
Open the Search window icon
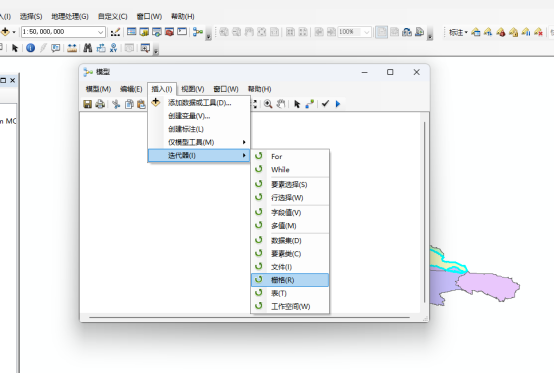tap(157, 32)
